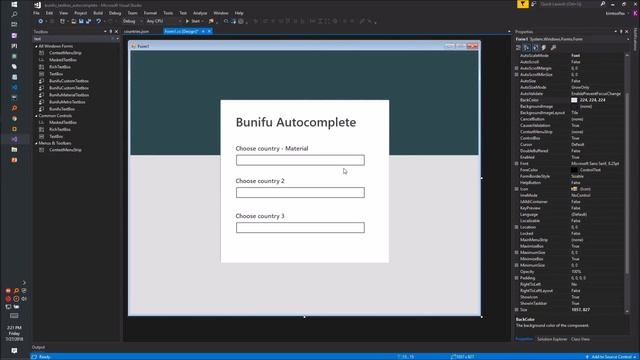Screen dimensions: 640x360
Task: Click the Start debugging button
Action: click(x=193, y=21)
